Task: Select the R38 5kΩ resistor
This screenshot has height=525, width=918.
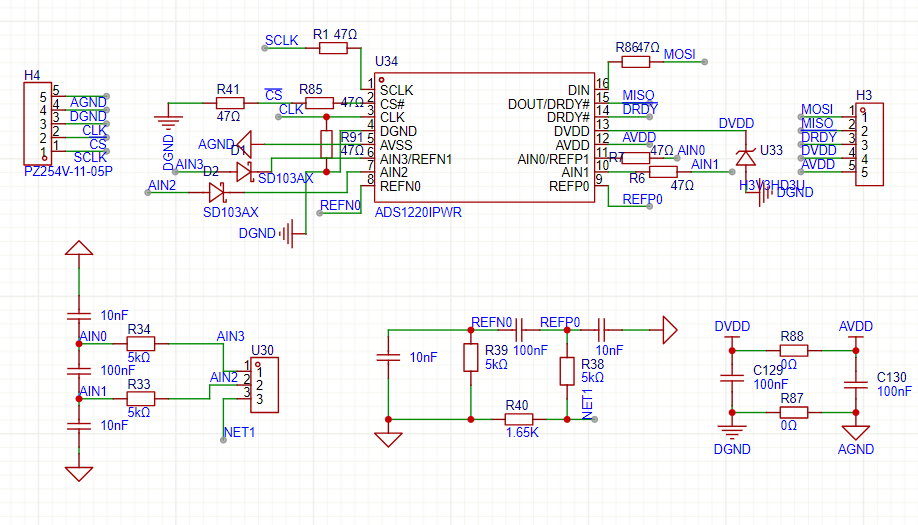Action: pos(567,371)
